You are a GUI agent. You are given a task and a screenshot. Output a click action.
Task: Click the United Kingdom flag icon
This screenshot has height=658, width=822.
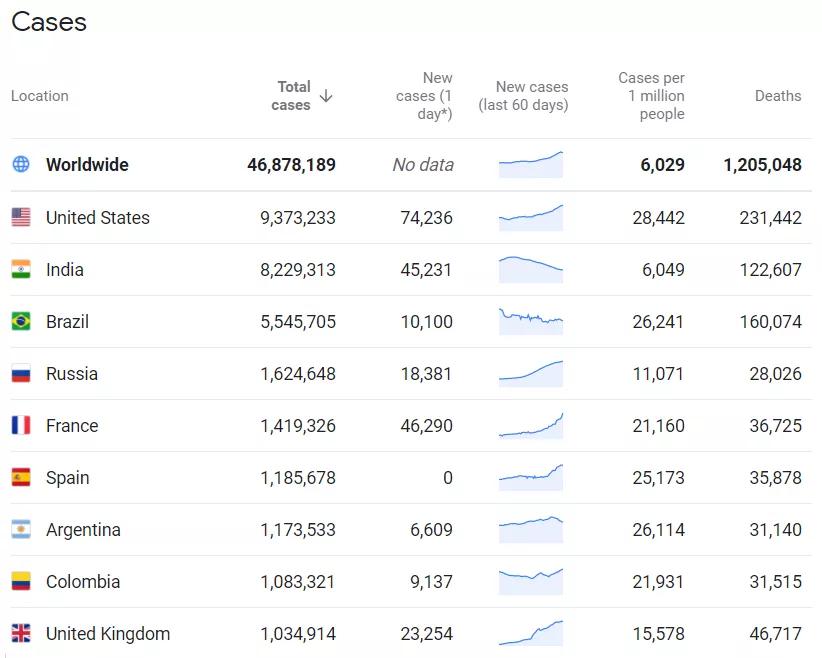pyautogui.click(x=21, y=633)
